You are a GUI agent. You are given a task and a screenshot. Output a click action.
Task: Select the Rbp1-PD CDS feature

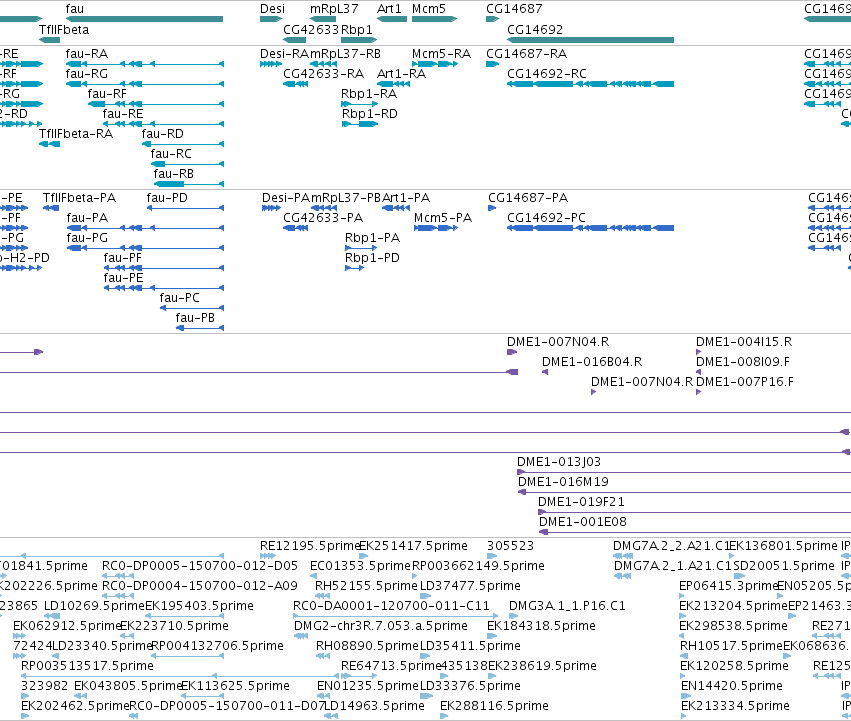(354, 268)
